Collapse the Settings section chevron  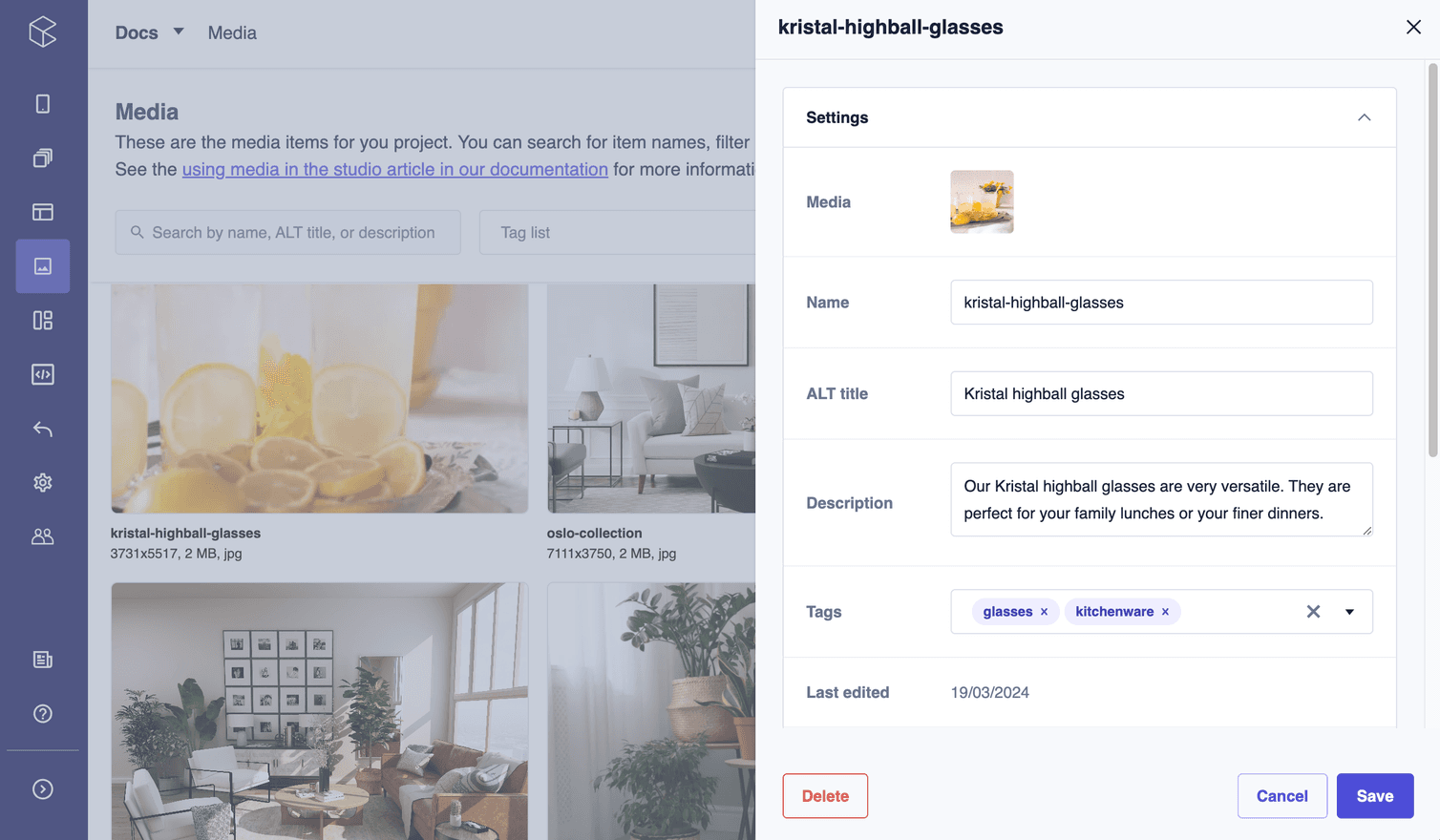click(1364, 117)
